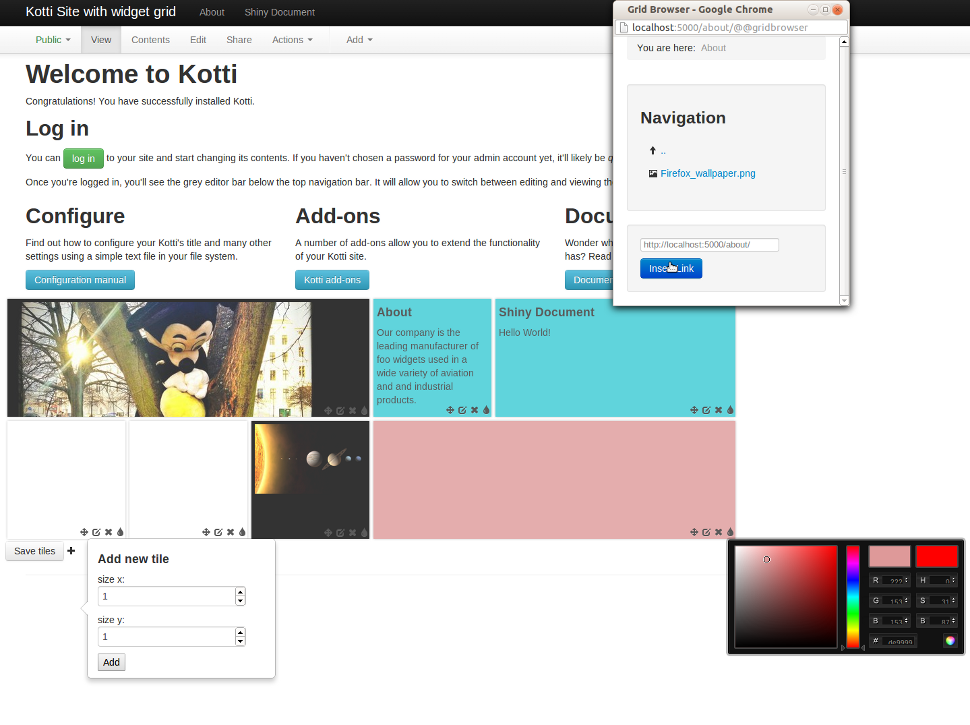
Task: Click droplet icon on the planets image tile
Action: coord(364,533)
